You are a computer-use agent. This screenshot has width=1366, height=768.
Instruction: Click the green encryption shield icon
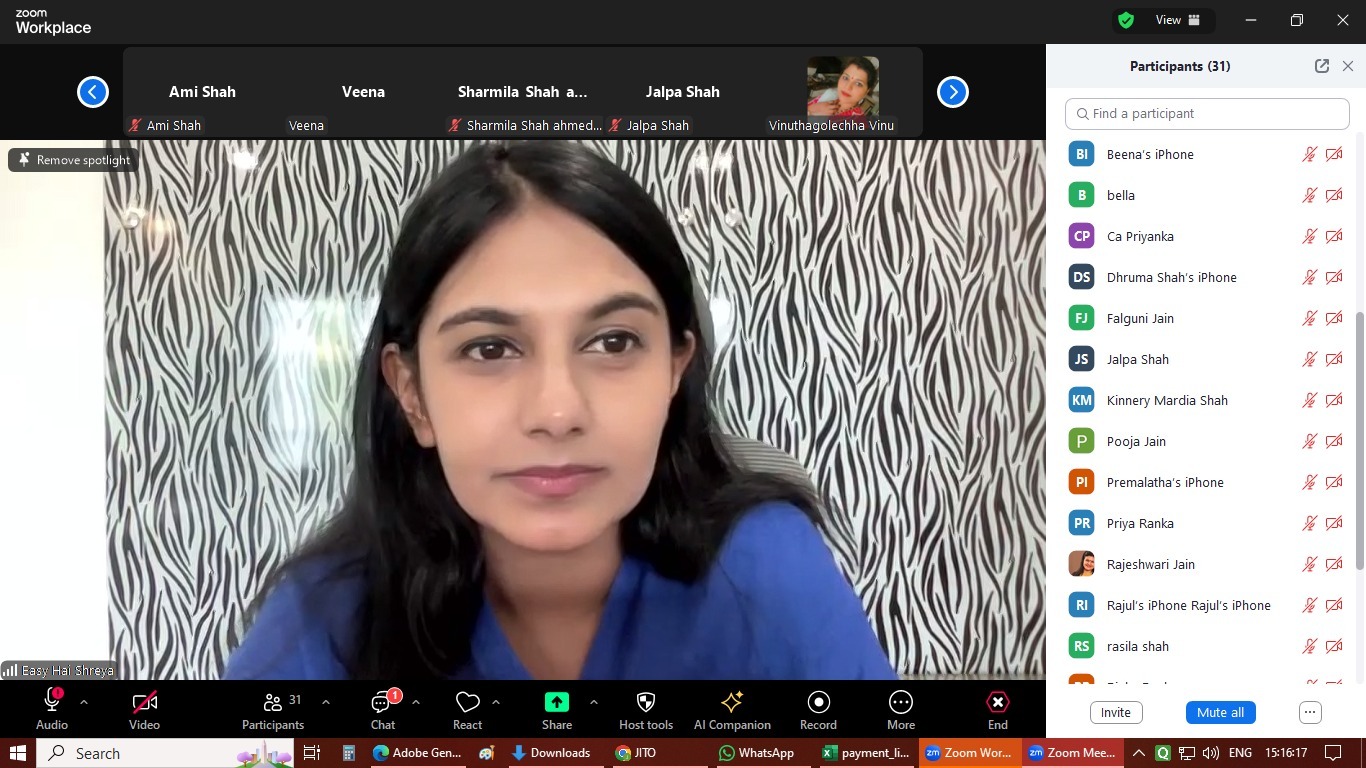(1126, 20)
